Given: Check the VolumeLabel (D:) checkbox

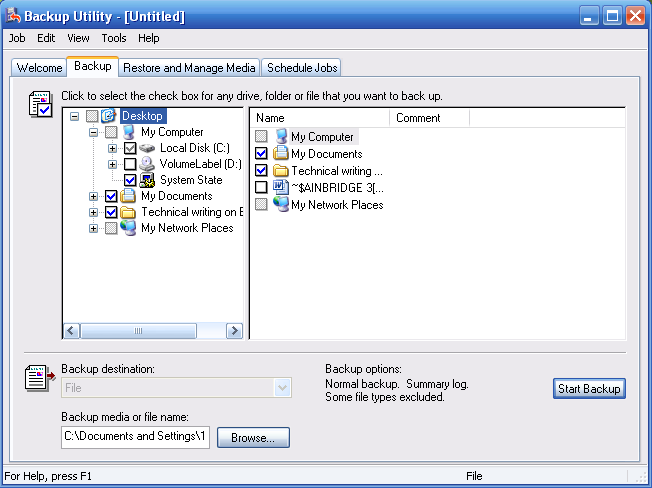Looking at the screenshot, I should click(130, 164).
